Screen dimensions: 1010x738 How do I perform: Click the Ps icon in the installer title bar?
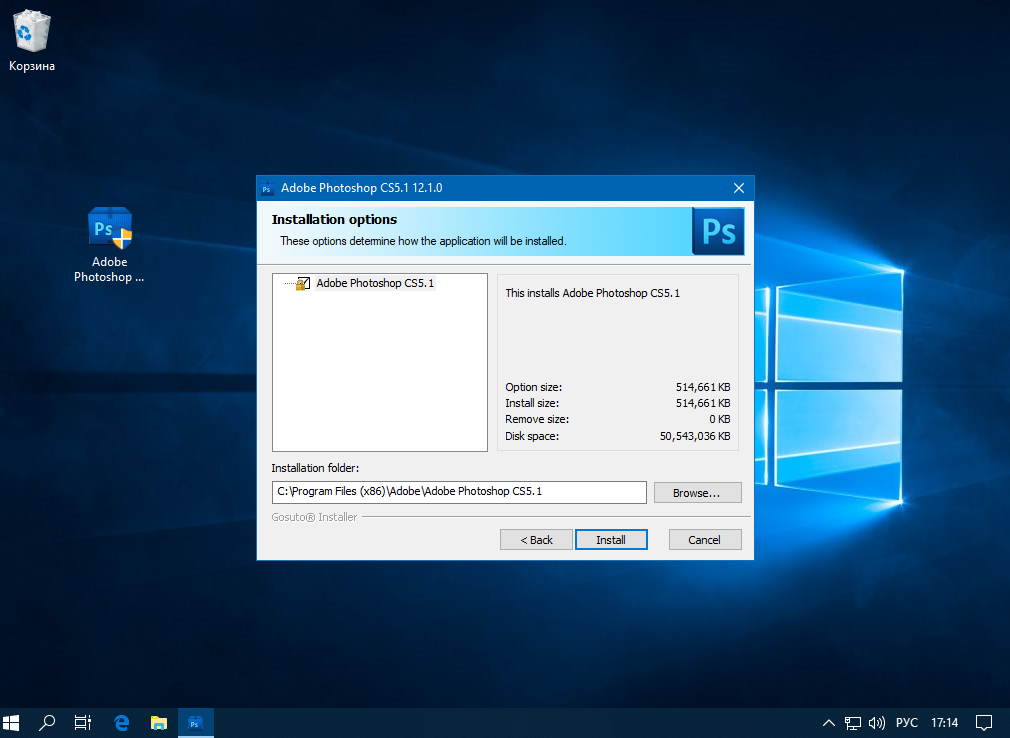point(267,188)
